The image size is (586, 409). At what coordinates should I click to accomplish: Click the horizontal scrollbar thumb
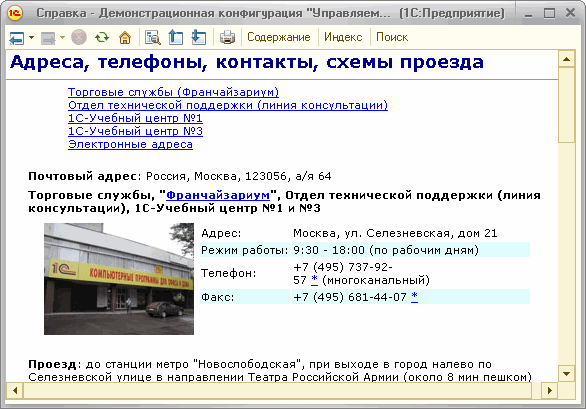coord(278,391)
